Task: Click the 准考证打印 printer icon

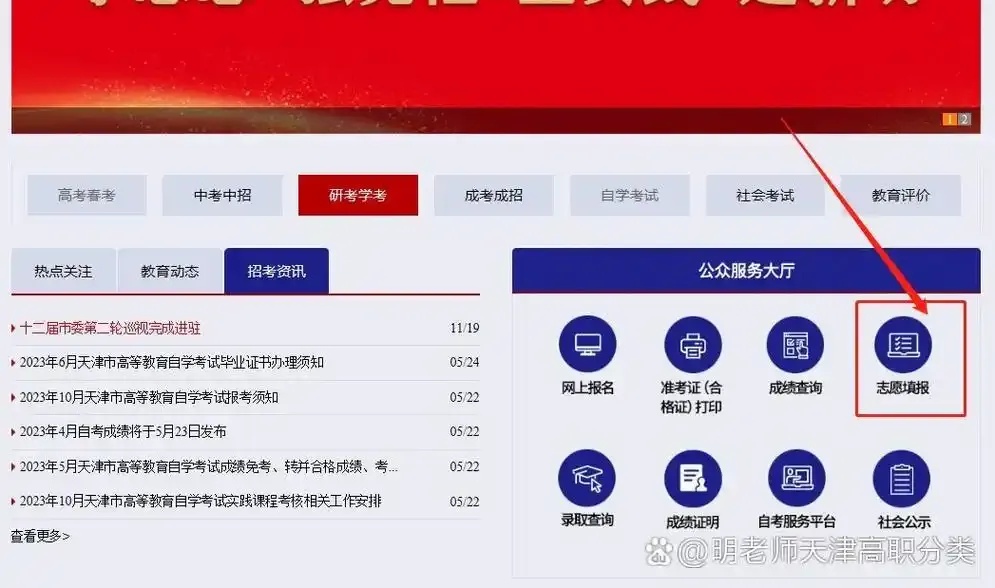Action: pyautogui.click(x=692, y=344)
